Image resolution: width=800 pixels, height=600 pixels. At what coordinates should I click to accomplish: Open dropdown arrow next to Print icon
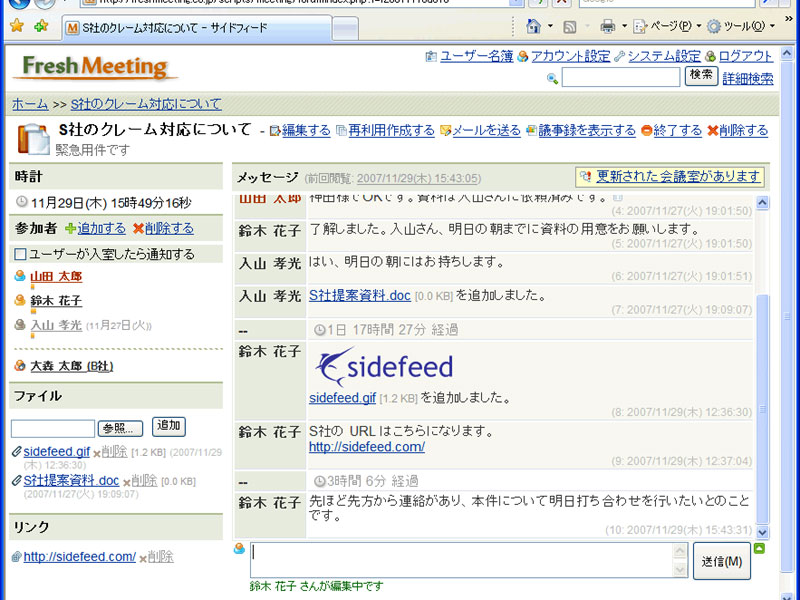point(623,26)
